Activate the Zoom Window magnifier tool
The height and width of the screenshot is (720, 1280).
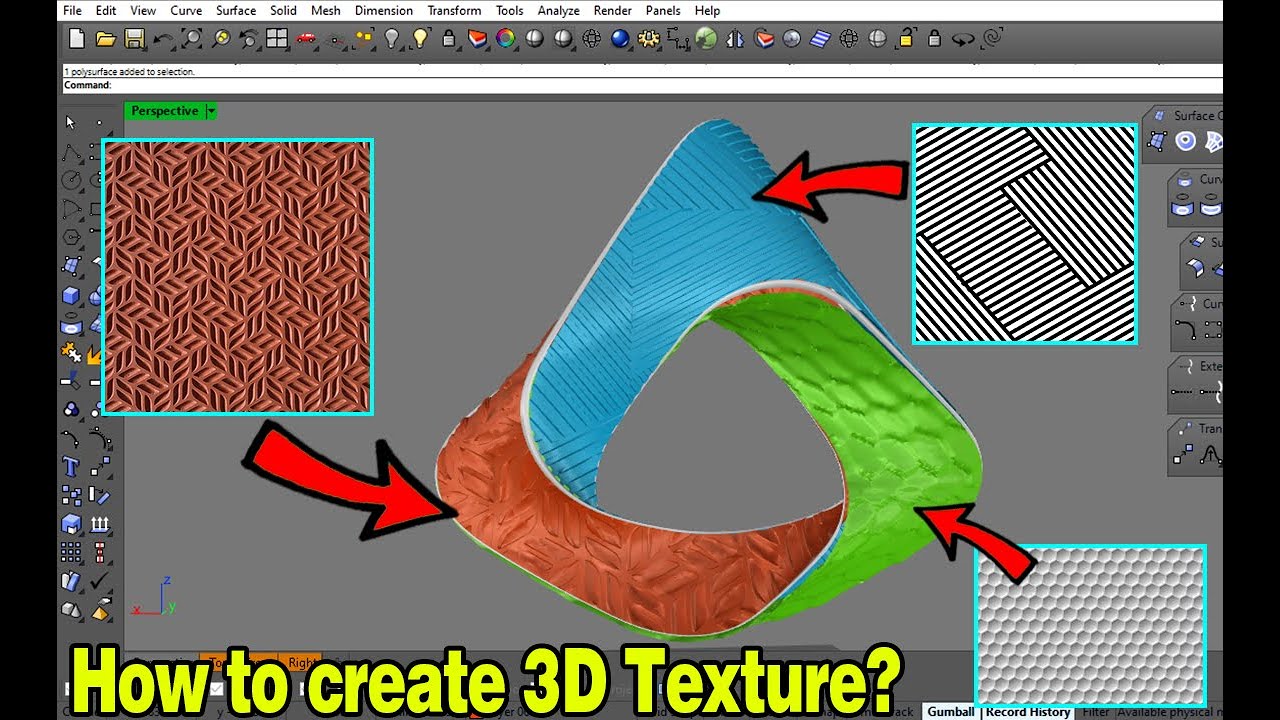click(x=191, y=39)
